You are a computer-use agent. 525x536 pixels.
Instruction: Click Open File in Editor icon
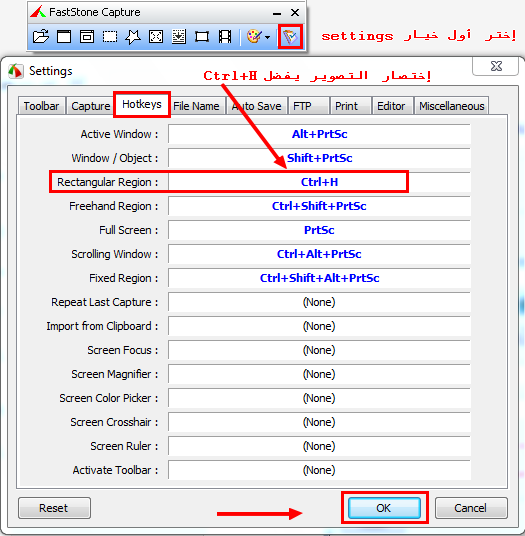click(x=41, y=37)
